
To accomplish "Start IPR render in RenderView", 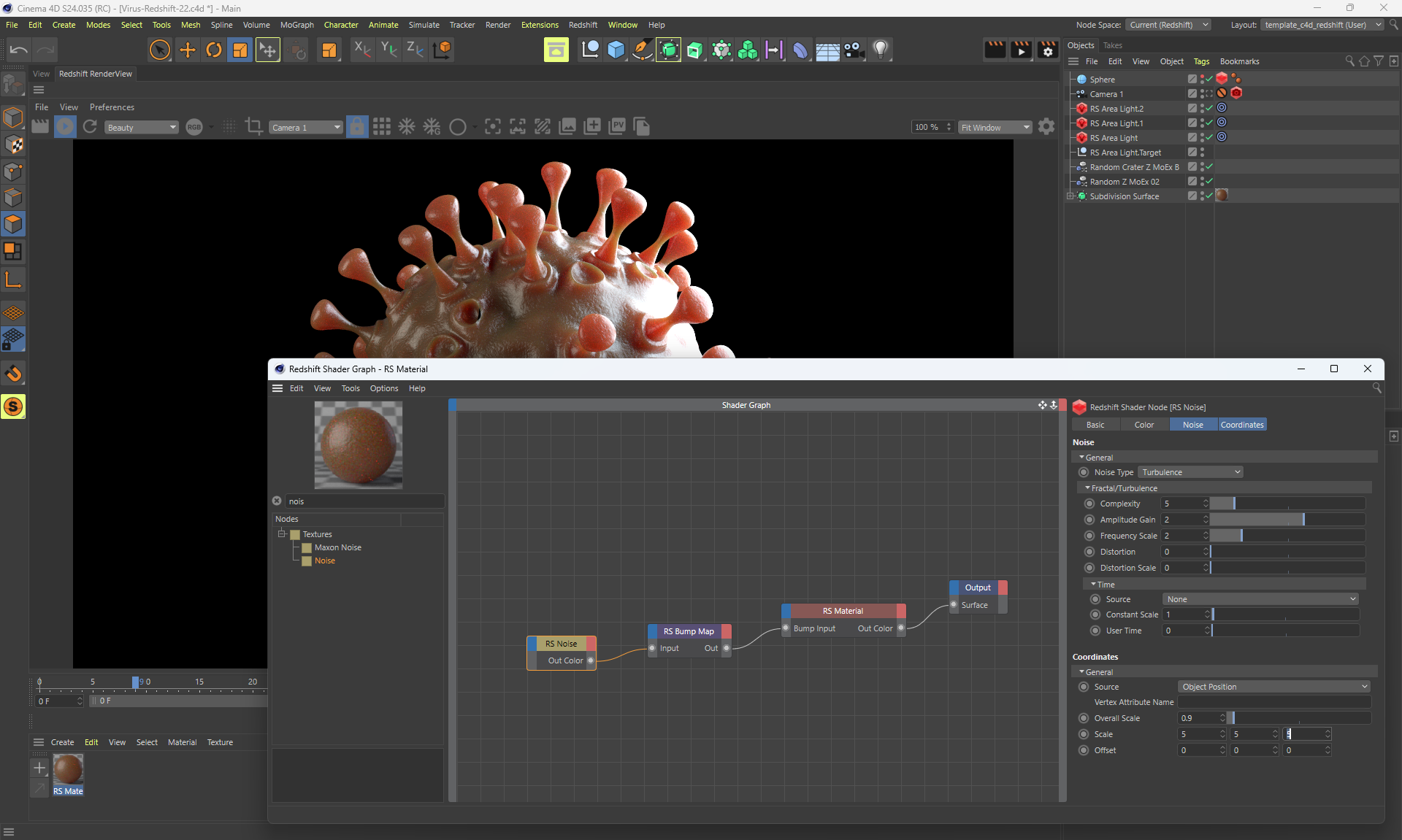I will [65, 127].
